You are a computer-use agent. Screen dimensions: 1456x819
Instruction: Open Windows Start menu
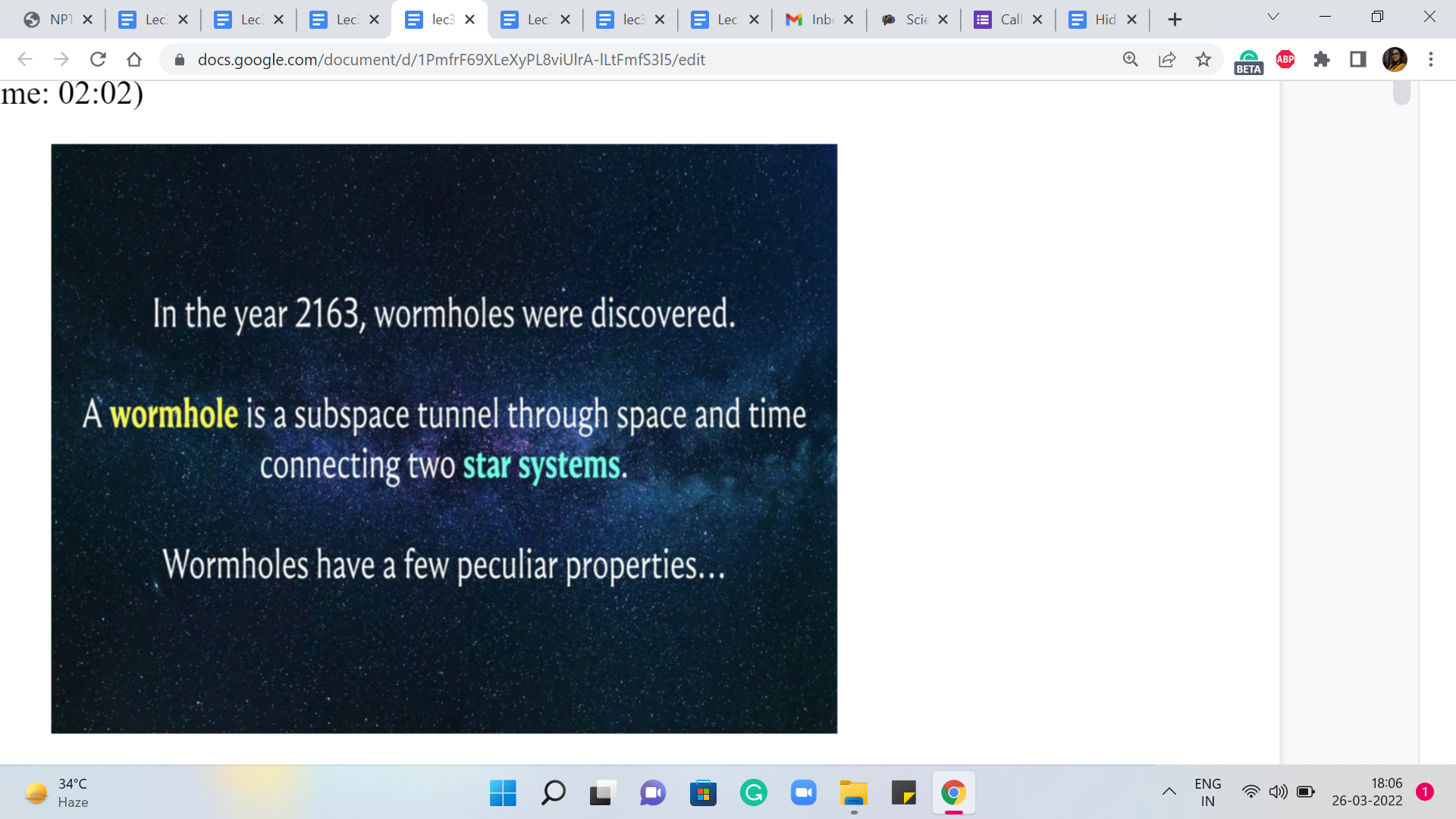(503, 793)
